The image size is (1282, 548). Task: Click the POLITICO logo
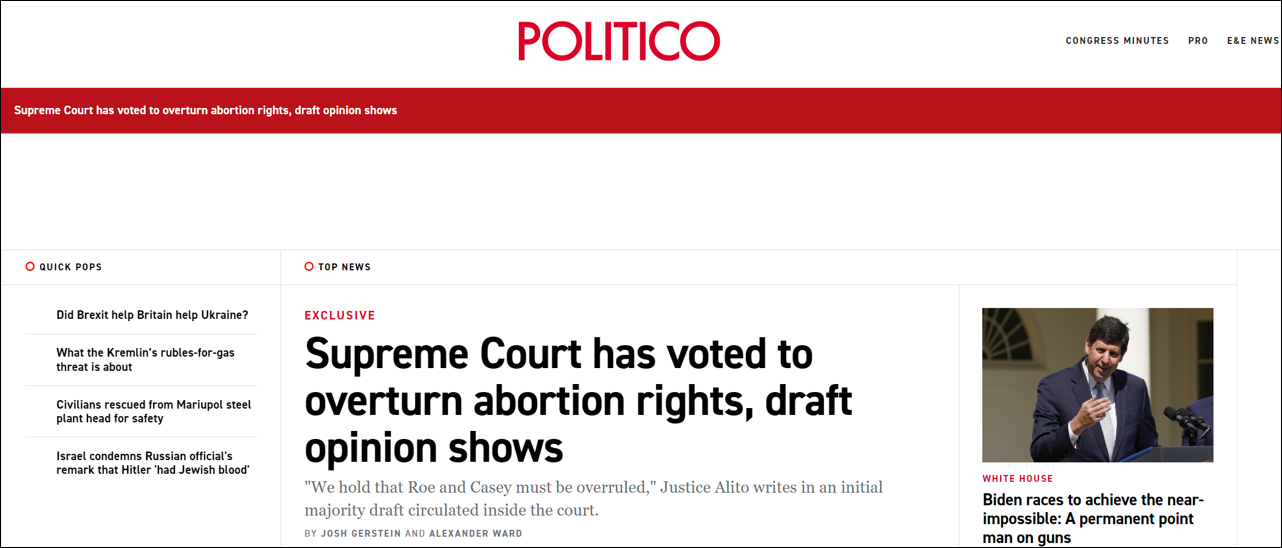point(618,41)
